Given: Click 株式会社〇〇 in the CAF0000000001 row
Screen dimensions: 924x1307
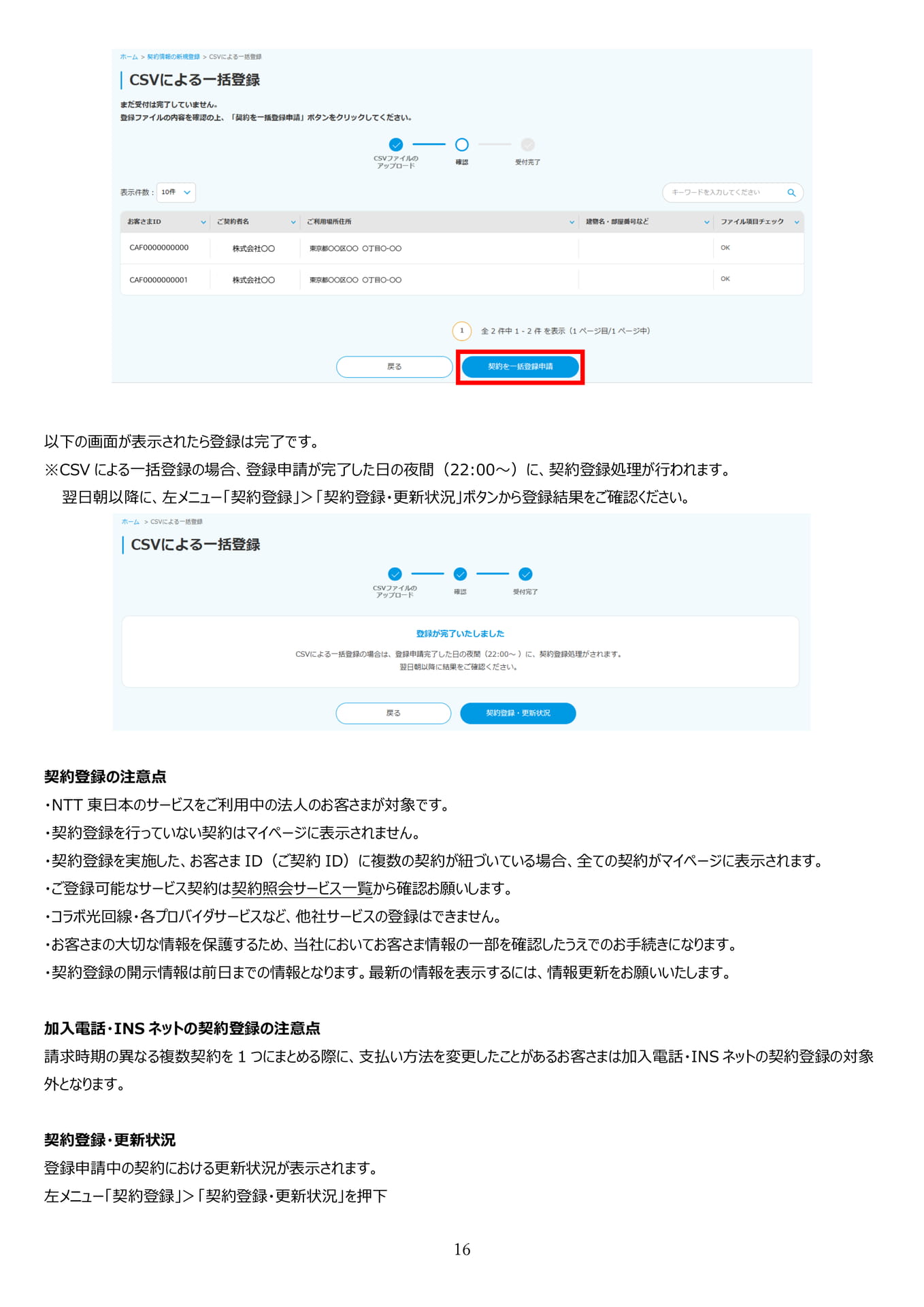Looking at the screenshot, I should pyautogui.click(x=254, y=280).
